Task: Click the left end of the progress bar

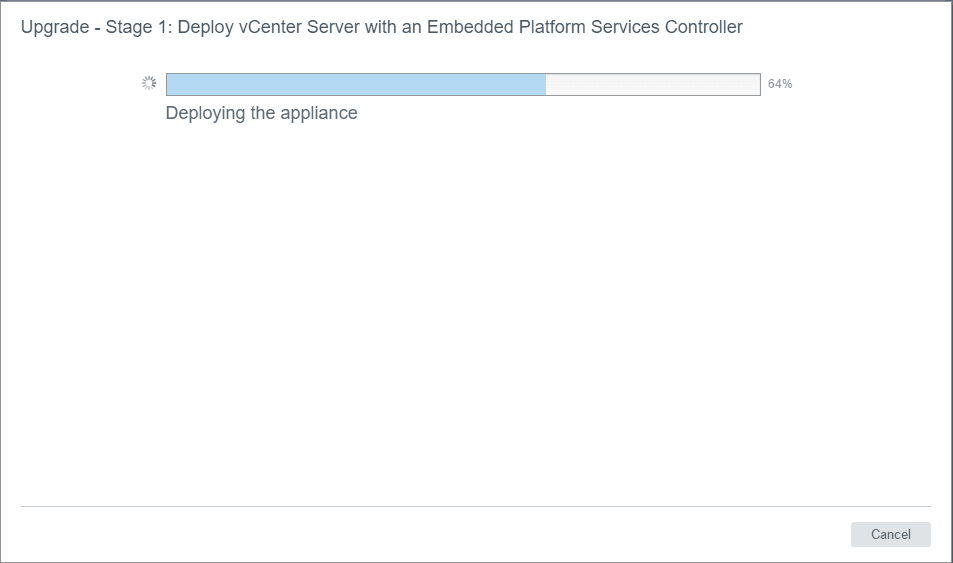Action: [170, 84]
